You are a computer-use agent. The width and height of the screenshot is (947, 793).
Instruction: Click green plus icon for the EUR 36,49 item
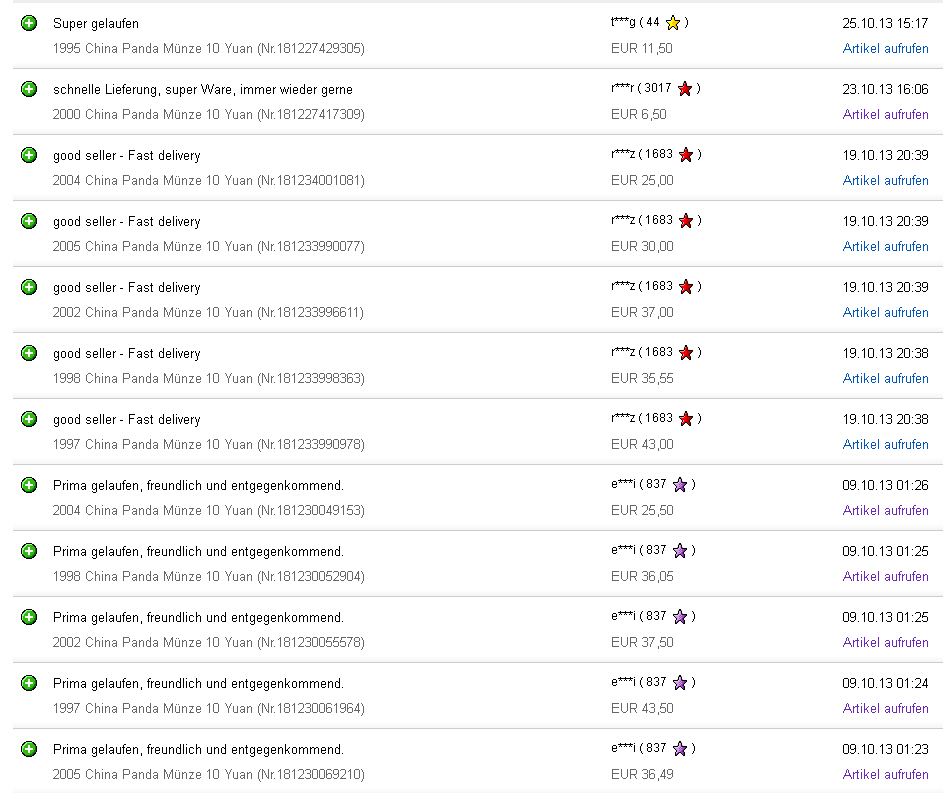click(x=29, y=749)
